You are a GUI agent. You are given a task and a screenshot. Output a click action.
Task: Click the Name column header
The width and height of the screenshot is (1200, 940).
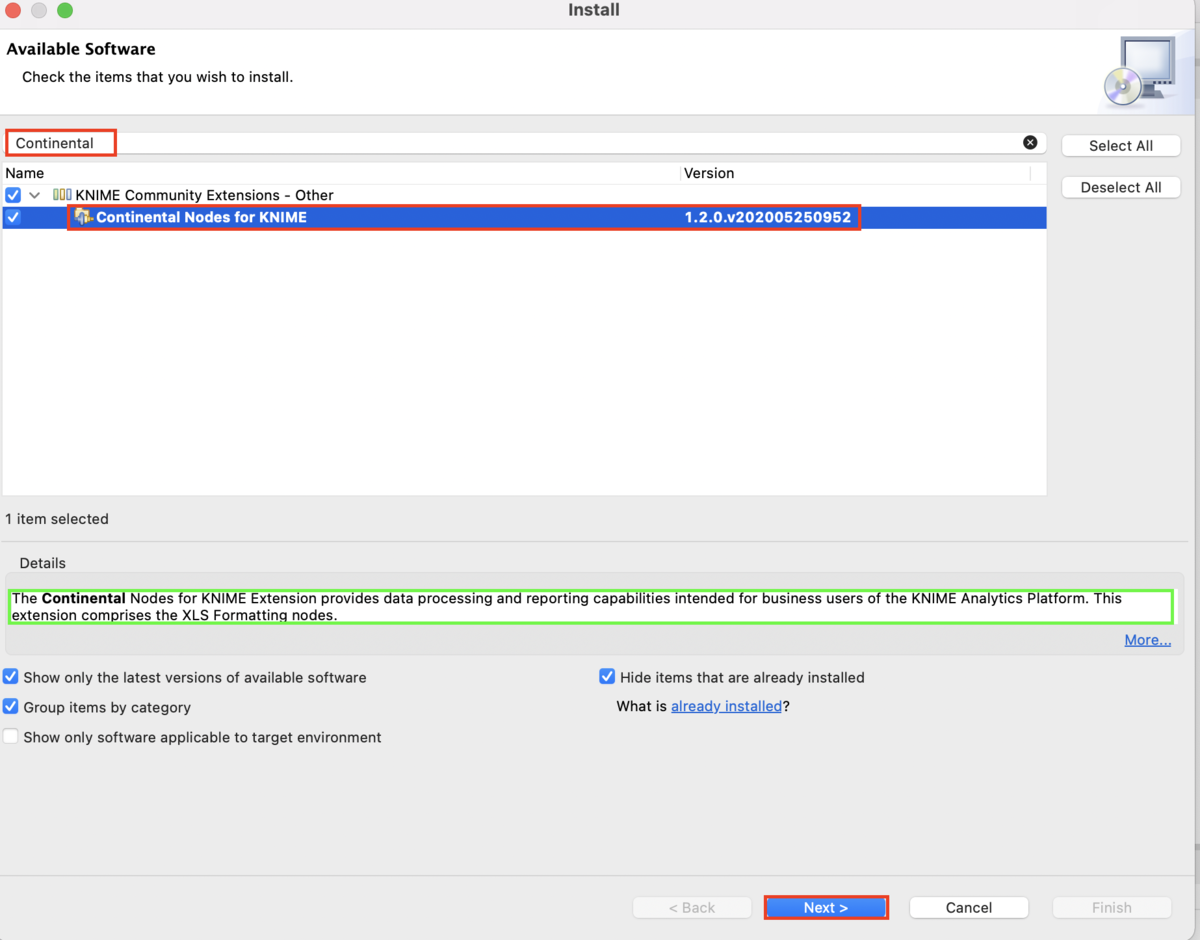coord(340,173)
